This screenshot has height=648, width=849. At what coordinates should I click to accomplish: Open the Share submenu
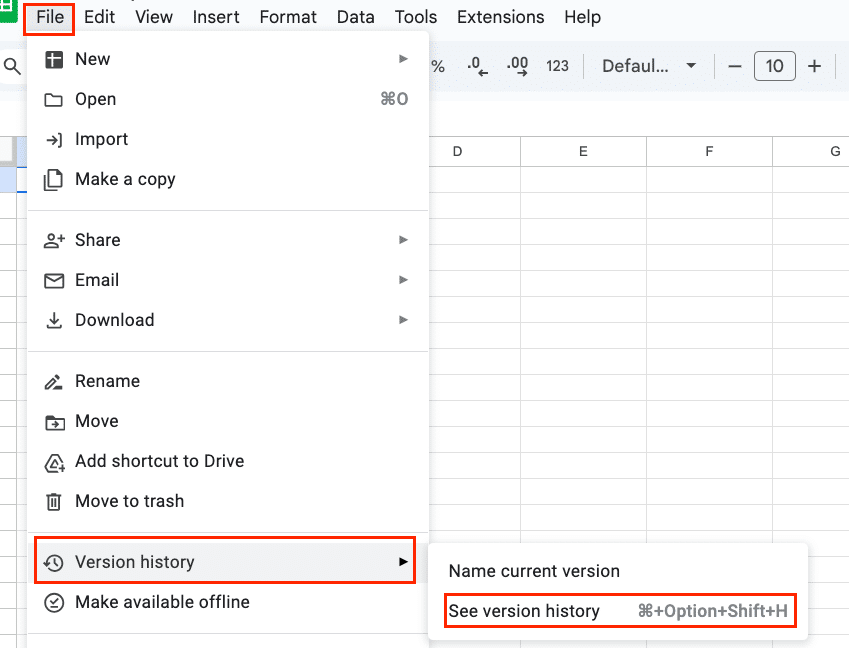[227, 240]
